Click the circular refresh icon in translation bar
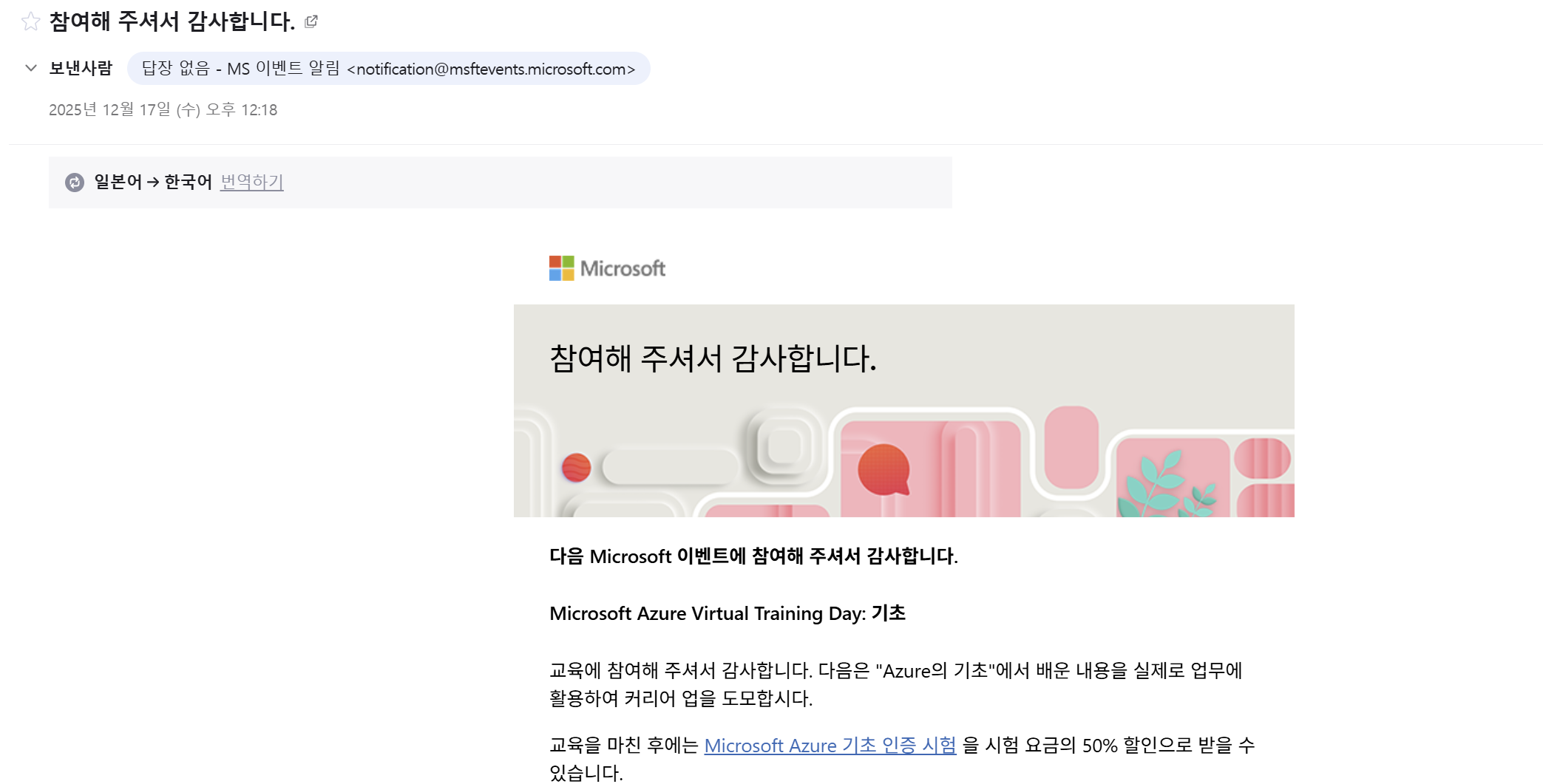 pos(75,181)
